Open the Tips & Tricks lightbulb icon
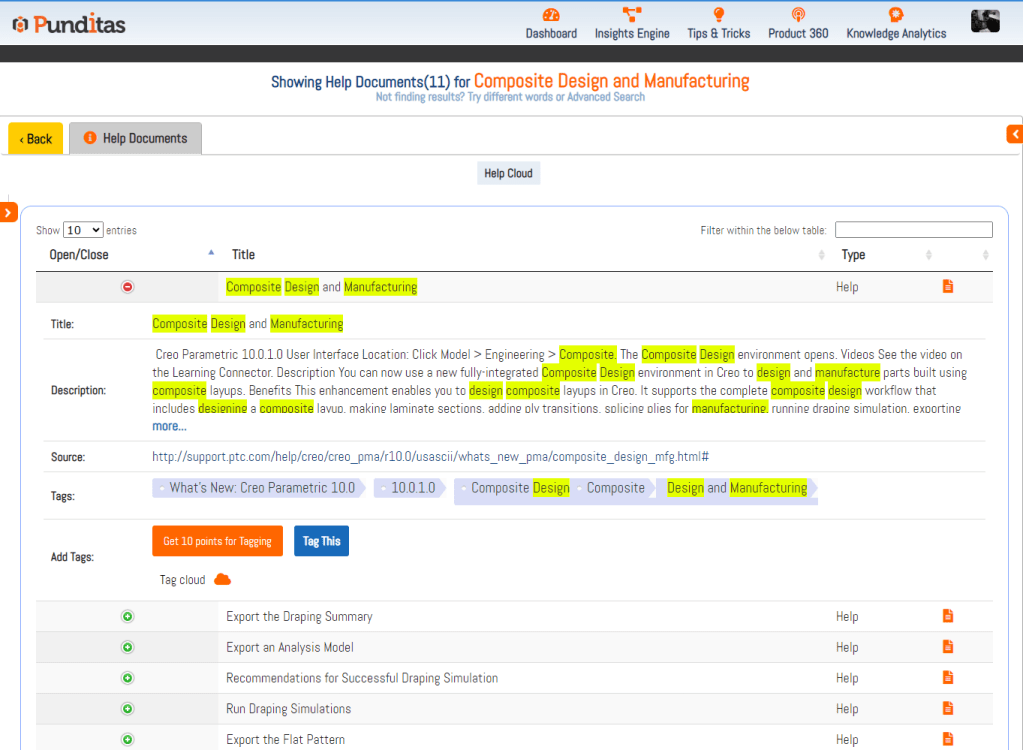 point(718,15)
